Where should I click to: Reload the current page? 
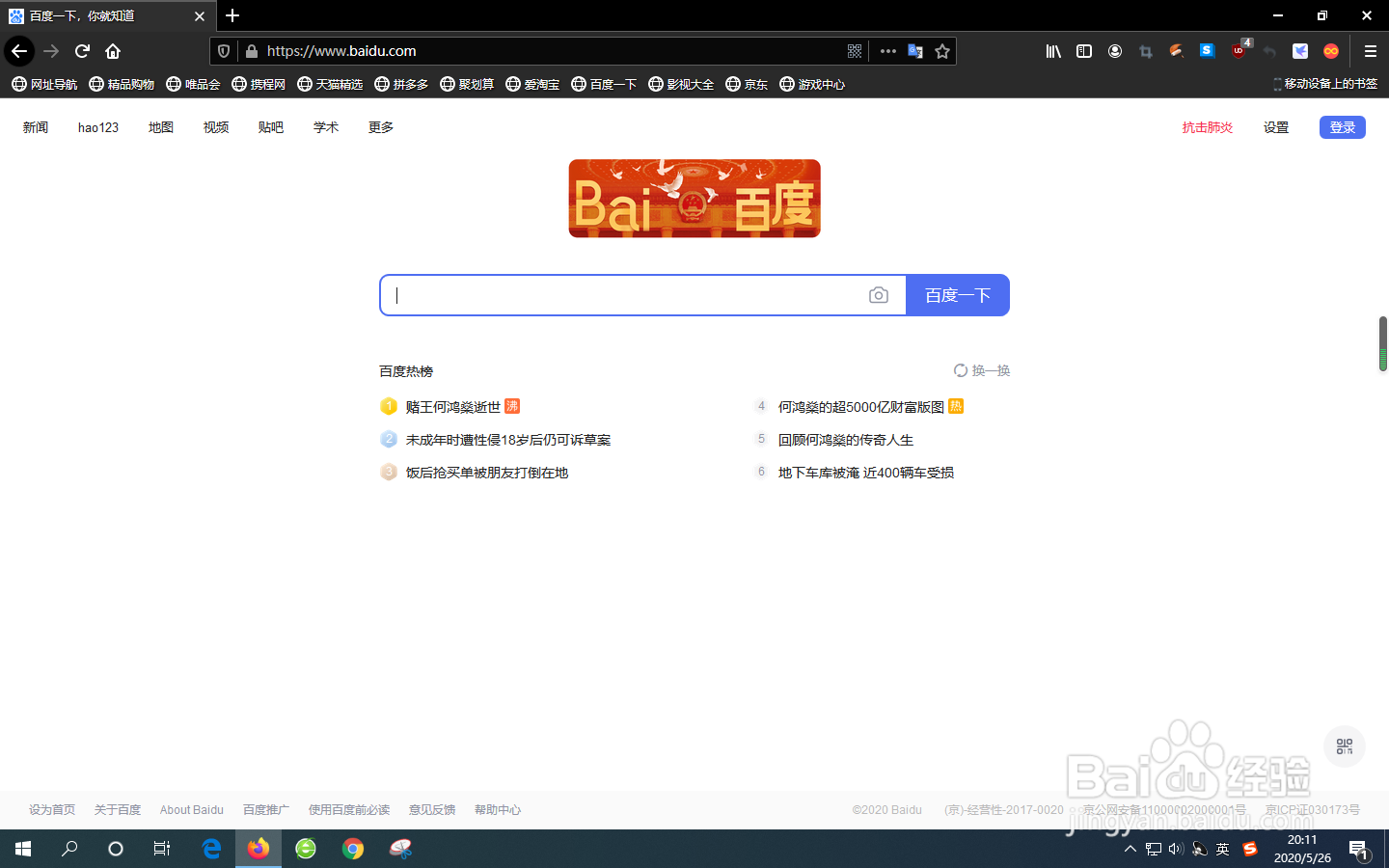[x=82, y=51]
